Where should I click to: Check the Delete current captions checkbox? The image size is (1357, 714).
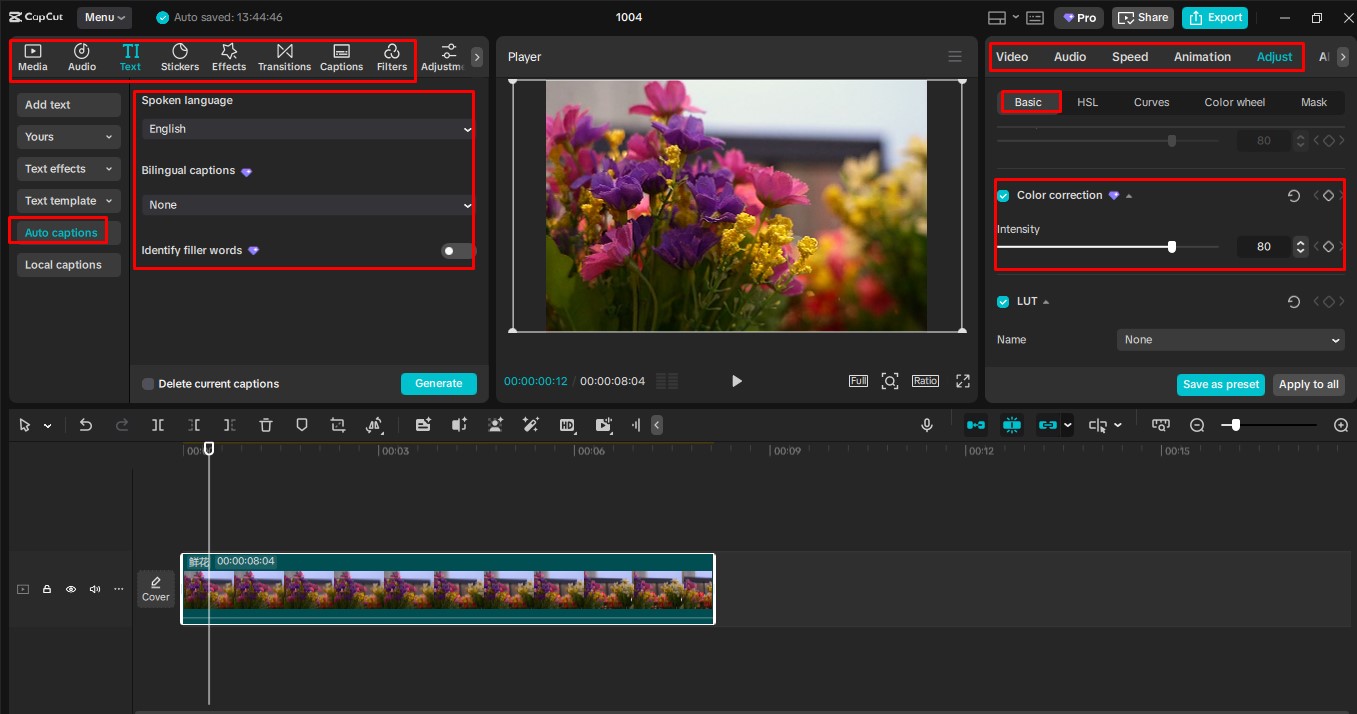tap(147, 383)
